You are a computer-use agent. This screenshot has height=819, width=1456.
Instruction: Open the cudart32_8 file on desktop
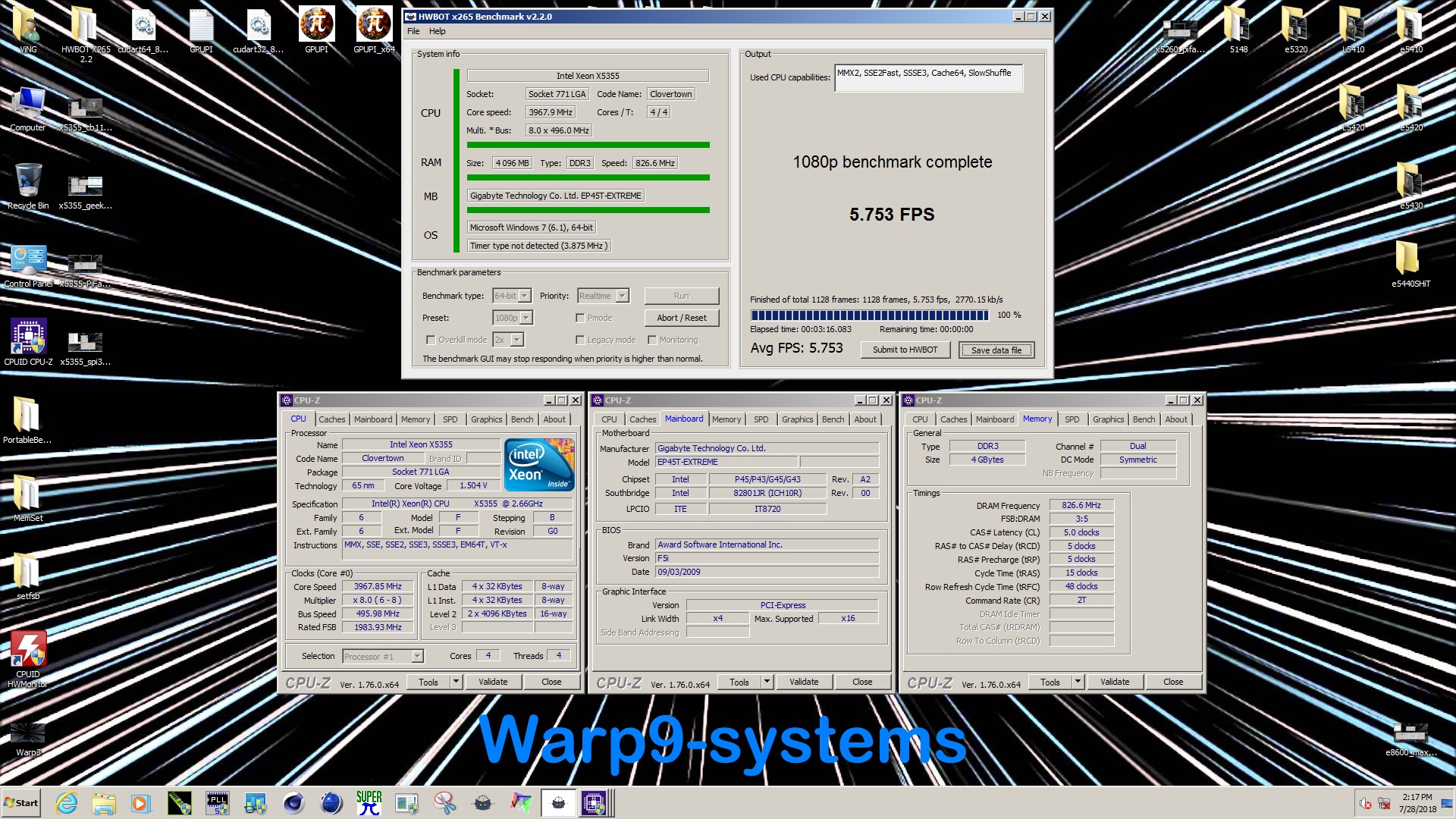click(259, 30)
